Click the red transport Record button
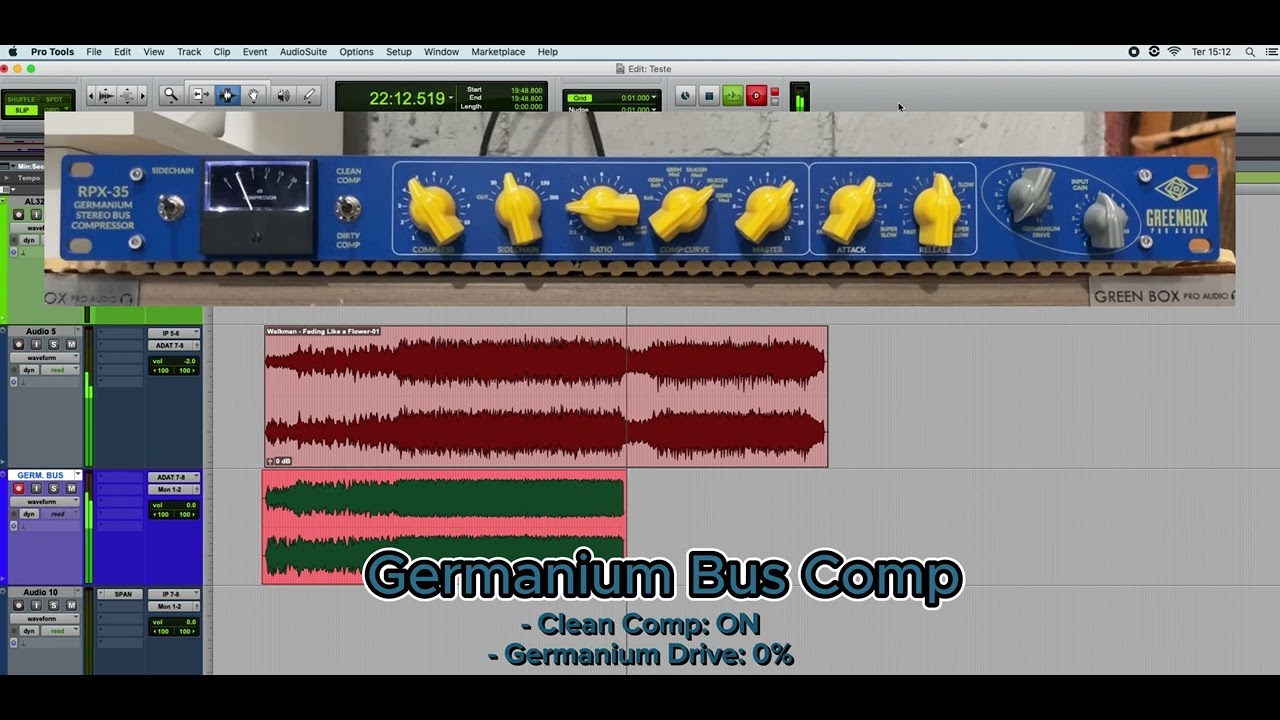This screenshot has height=720, width=1280. coord(756,96)
